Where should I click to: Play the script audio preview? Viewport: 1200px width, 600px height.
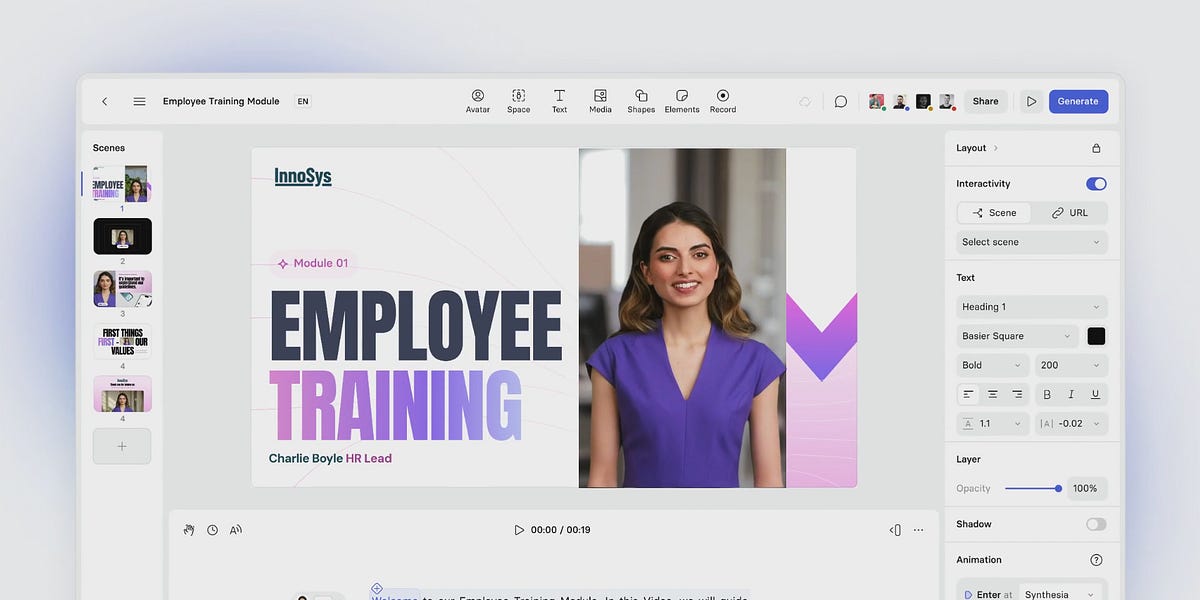[518, 530]
